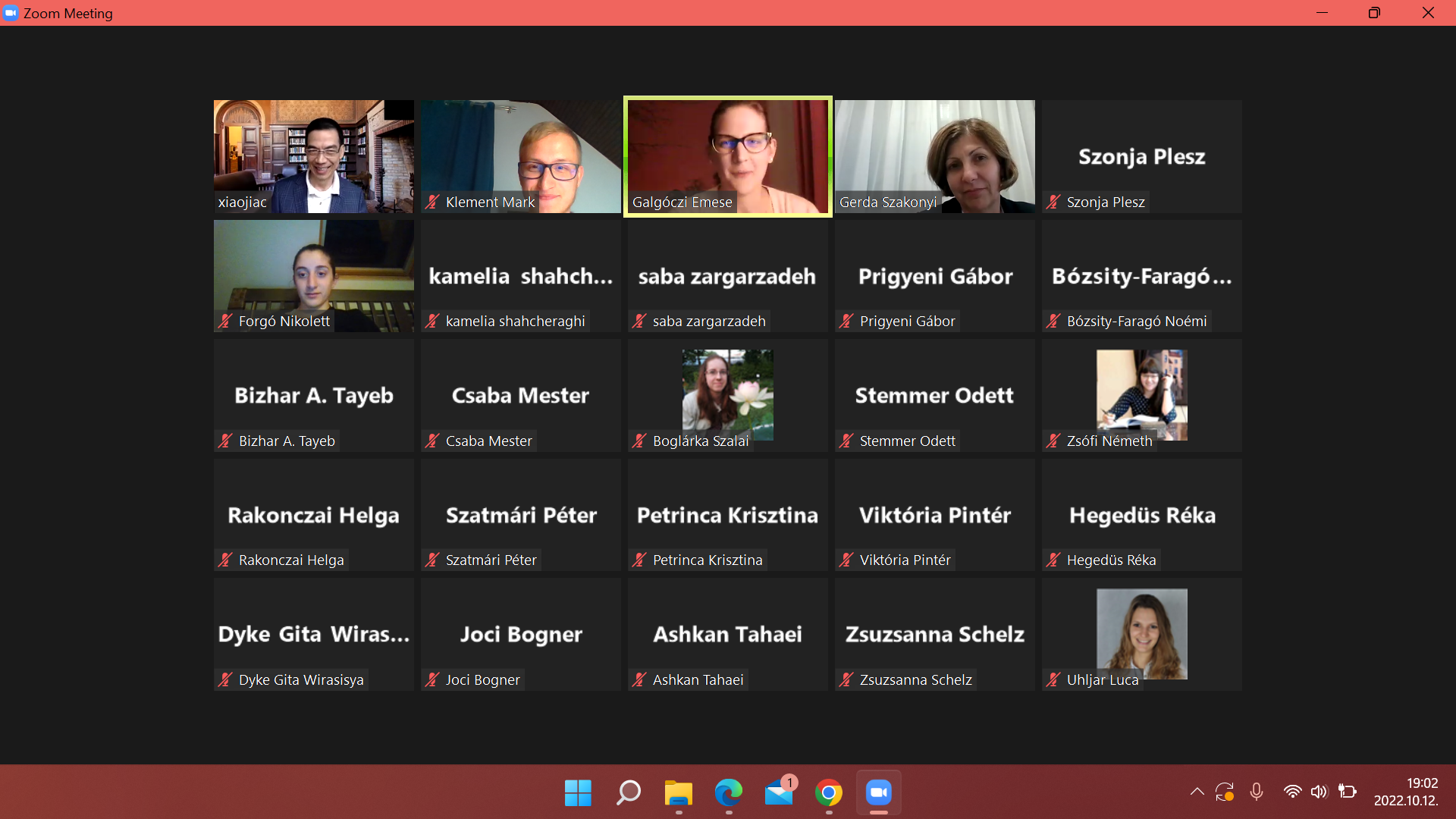The width and height of the screenshot is (1456, 819).
Task: Click large Csaba Mester name text
Action: (x=520, y=396)
